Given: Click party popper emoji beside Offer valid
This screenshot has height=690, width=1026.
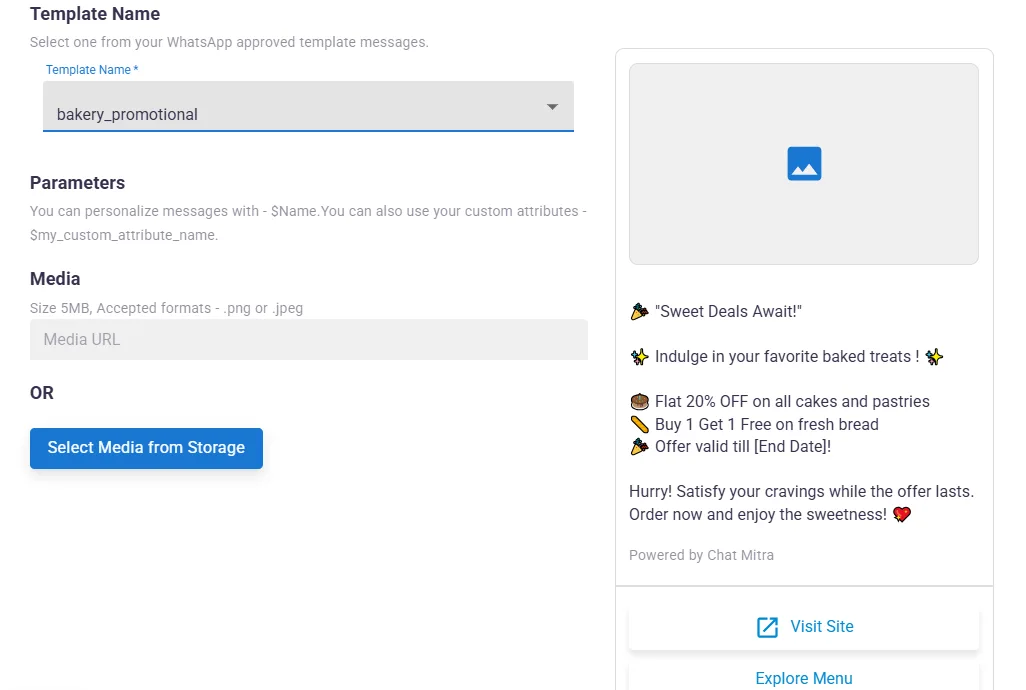Looking at the screenshot, I should pos(639,447).
